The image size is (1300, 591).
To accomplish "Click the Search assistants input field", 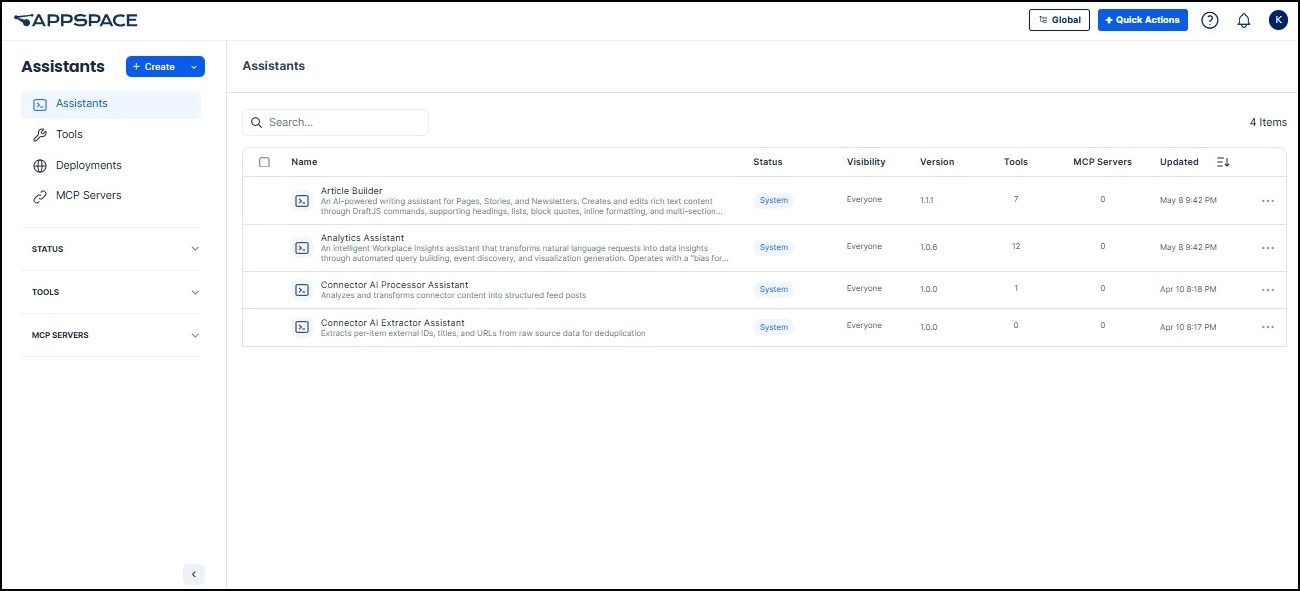I will coord(335,122).
